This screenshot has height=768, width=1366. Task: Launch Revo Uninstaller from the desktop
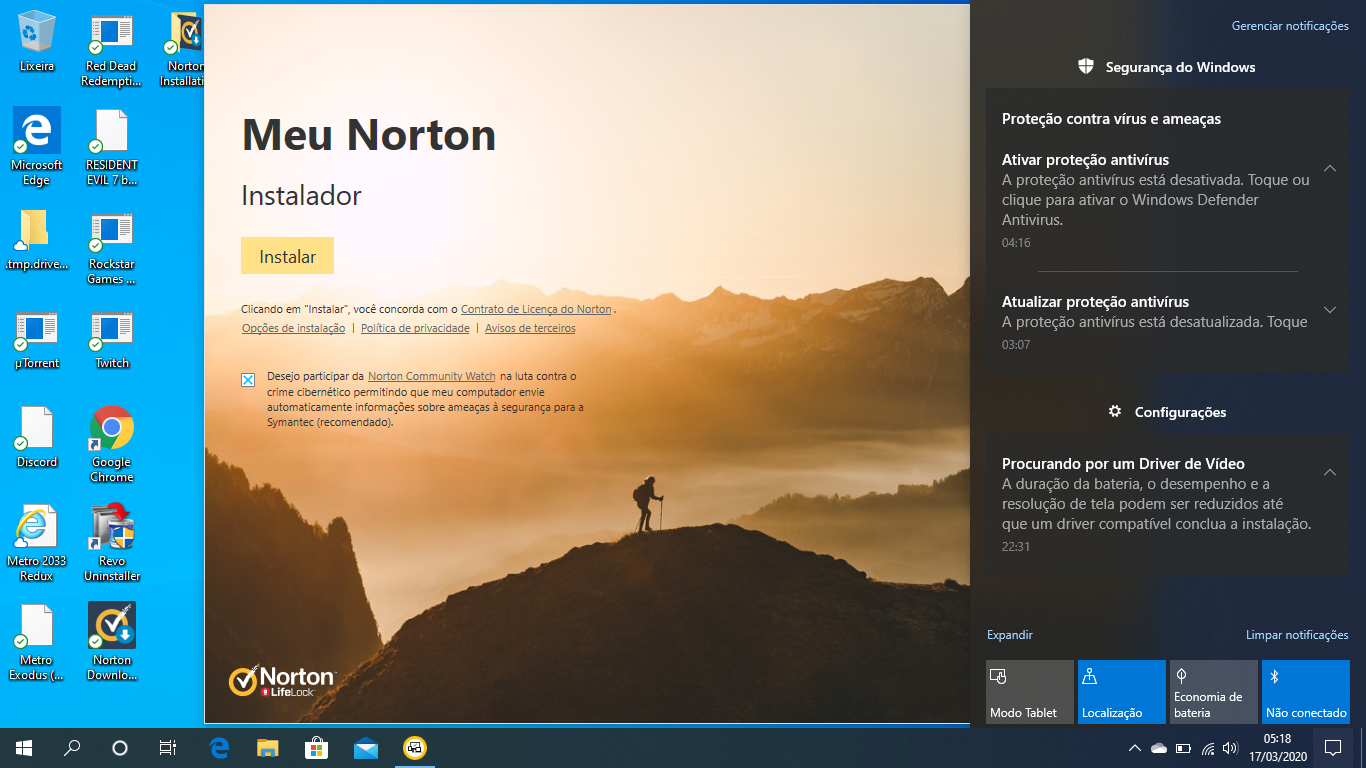pyautogui.click(x=111, y=544)
